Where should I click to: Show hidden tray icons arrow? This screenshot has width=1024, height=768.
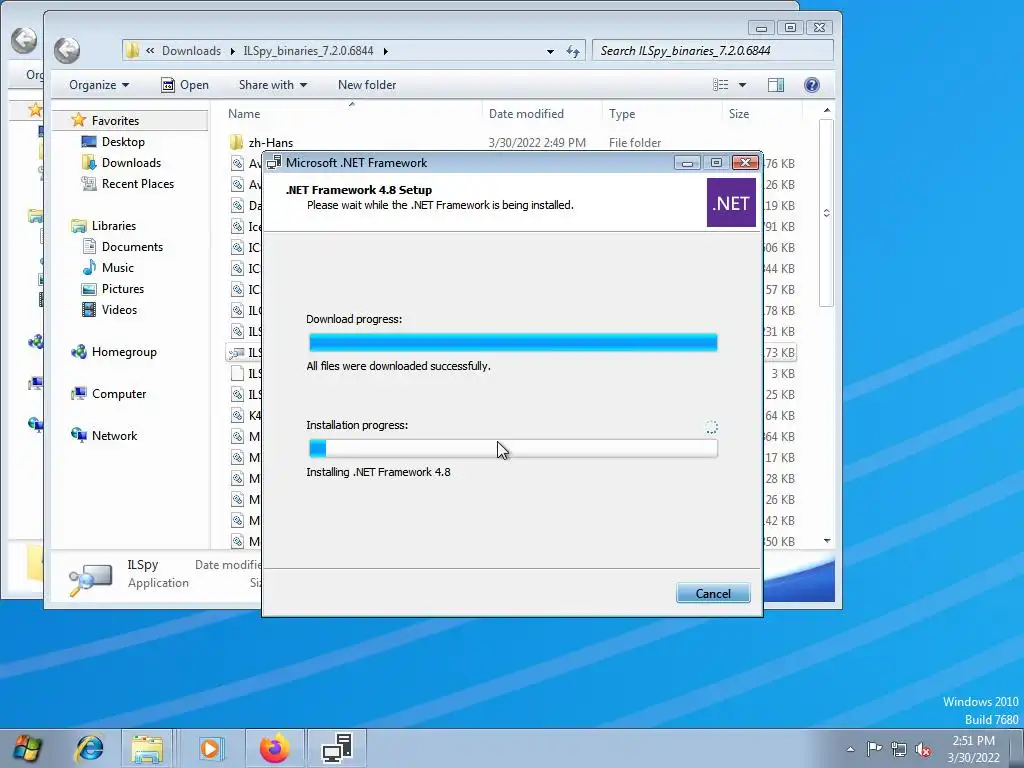tap(850, 749)
